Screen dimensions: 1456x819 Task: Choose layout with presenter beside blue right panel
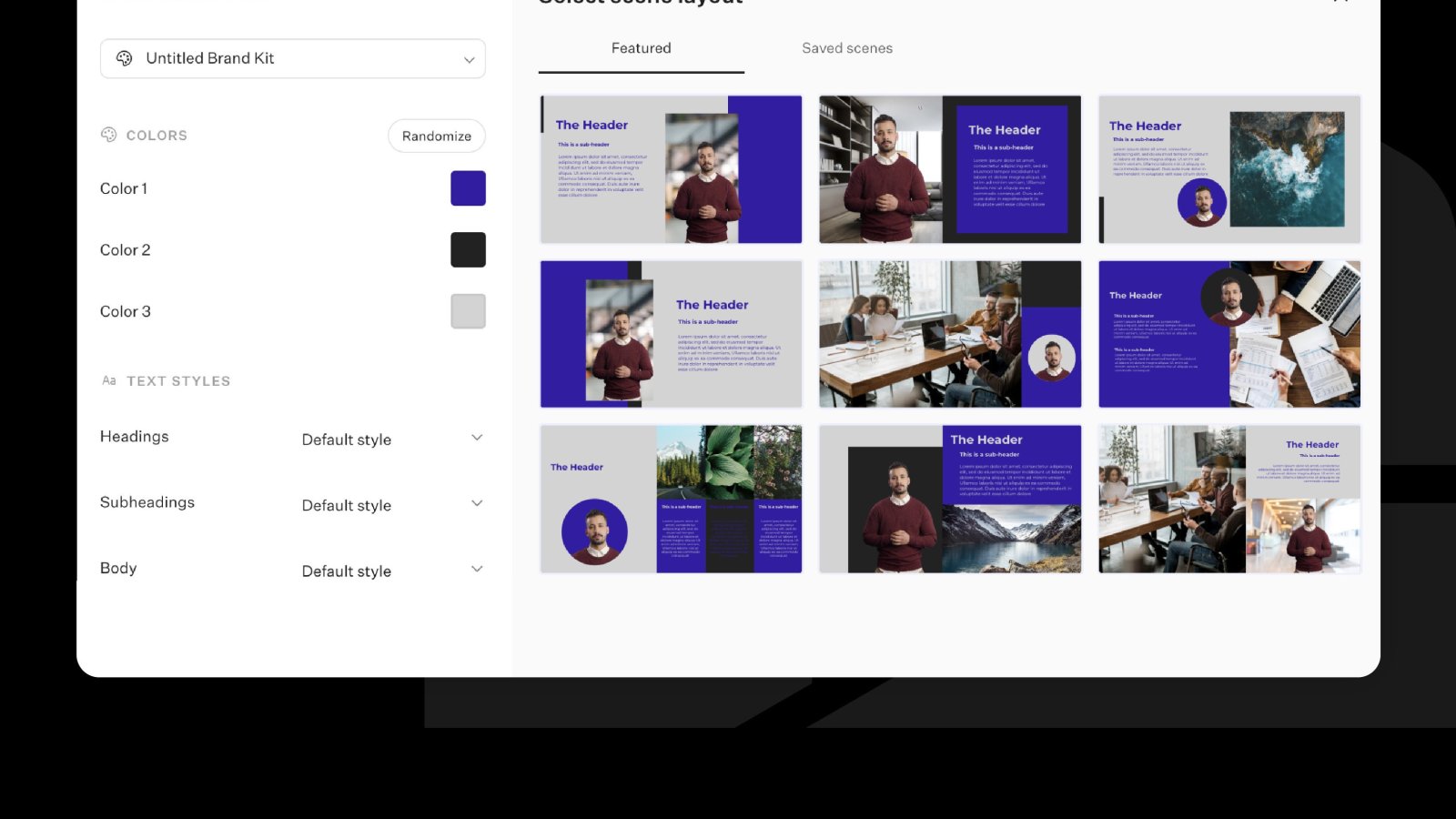[671, 169]
